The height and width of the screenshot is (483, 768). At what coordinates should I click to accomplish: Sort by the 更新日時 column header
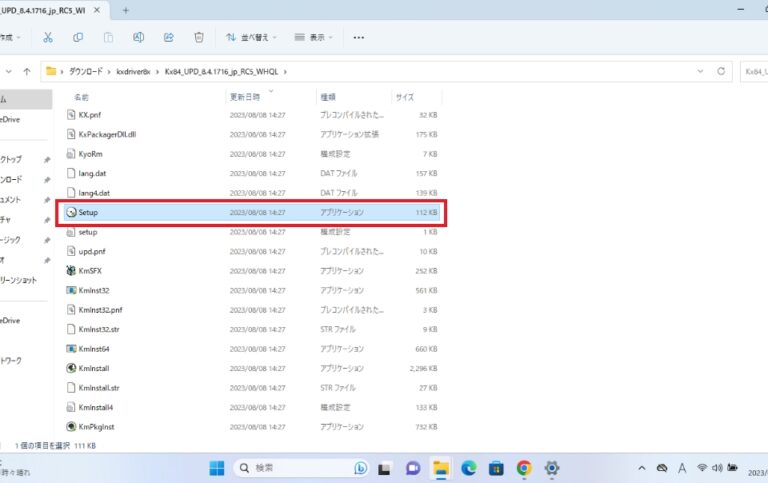pyautogui.click(x=245, y=97)
